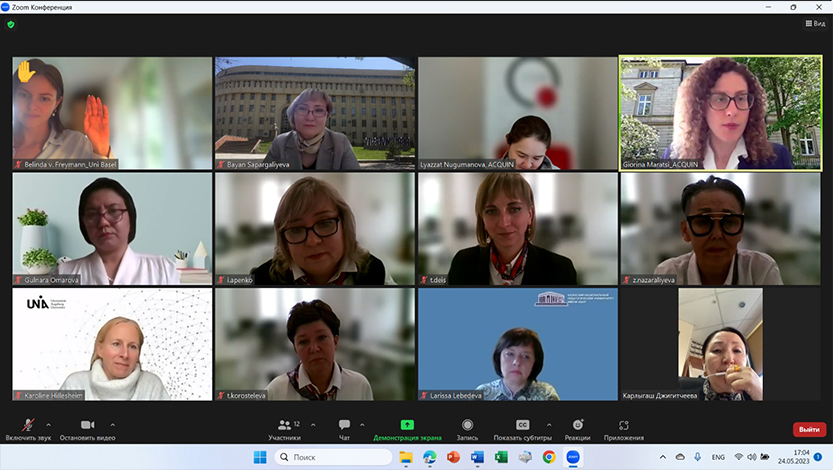Open Приложения apps panel

click(623, 426)
